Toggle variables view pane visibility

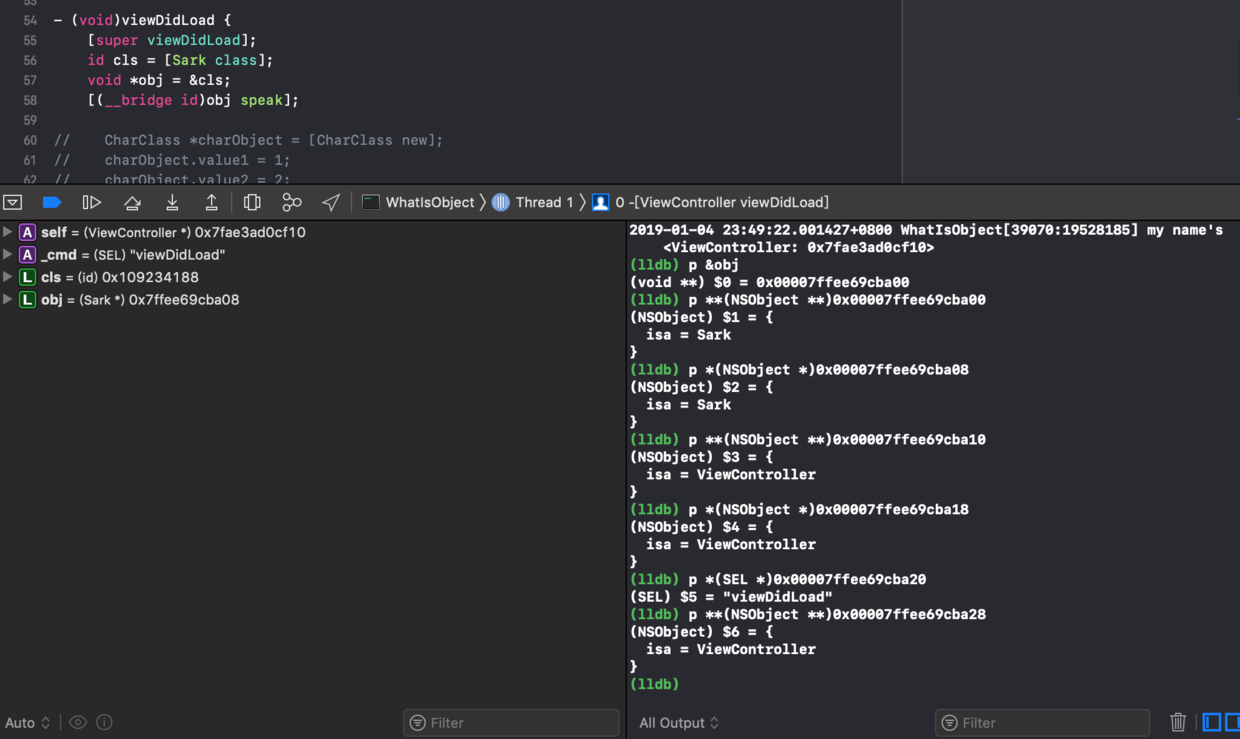click(x=1212, y=722)
